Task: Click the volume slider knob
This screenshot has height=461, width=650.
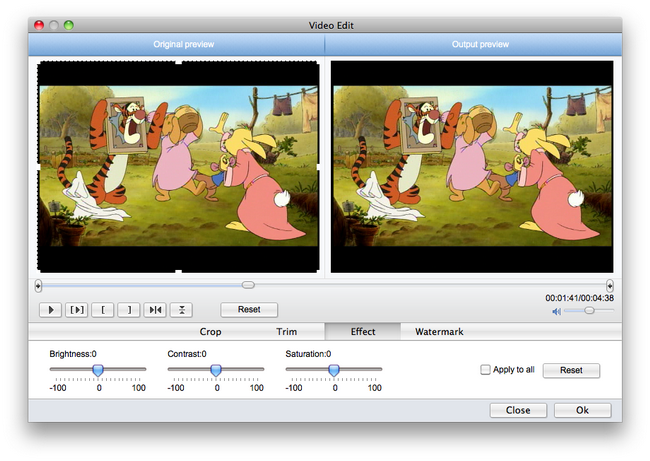Action: [589, 310]
